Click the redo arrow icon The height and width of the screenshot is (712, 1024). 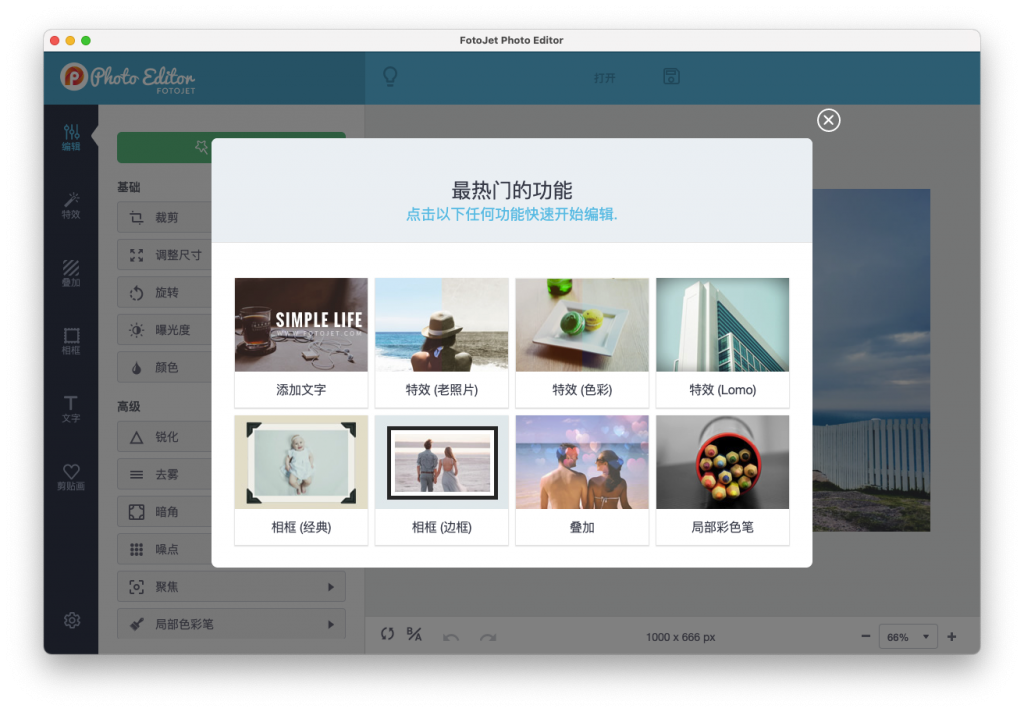(488, 637)
